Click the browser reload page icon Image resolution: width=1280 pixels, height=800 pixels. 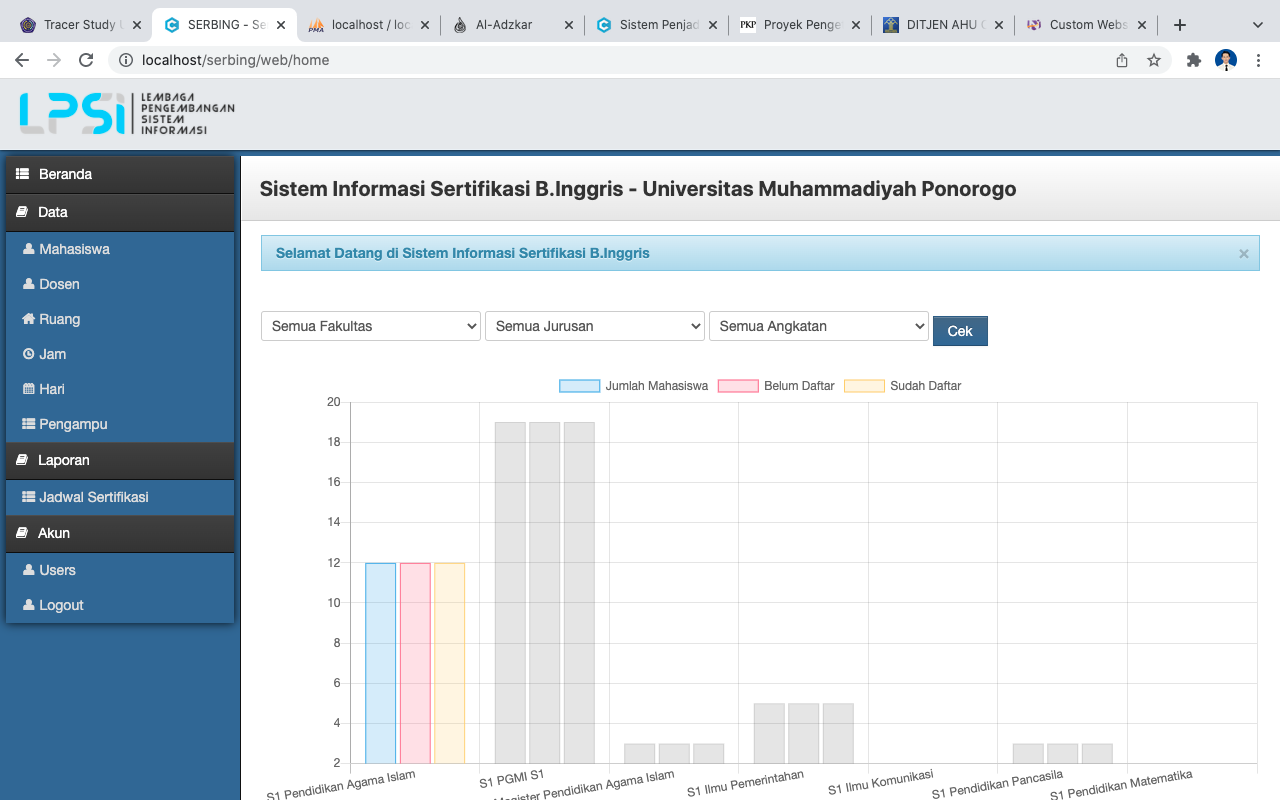click(x=86, y=60)
